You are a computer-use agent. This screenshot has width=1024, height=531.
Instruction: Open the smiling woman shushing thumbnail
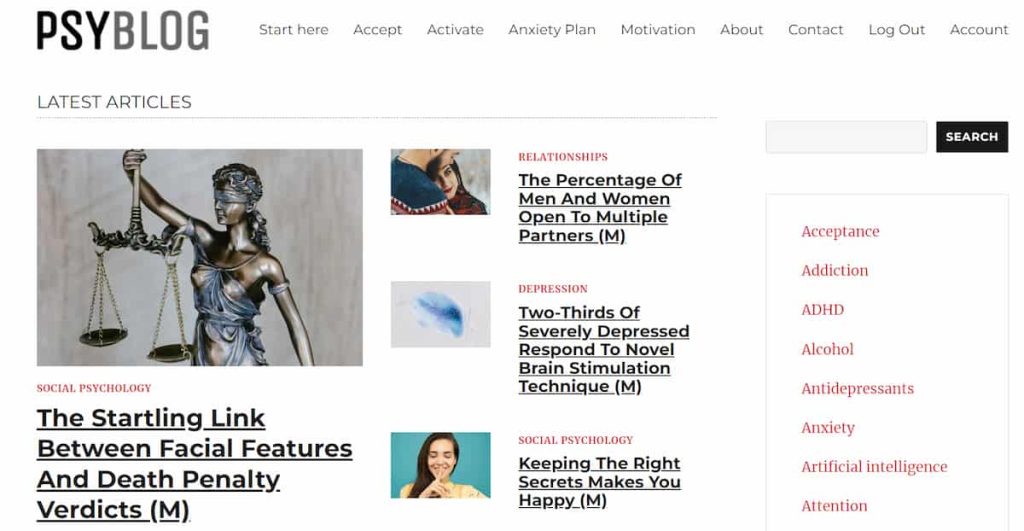[x=440, y=465]
